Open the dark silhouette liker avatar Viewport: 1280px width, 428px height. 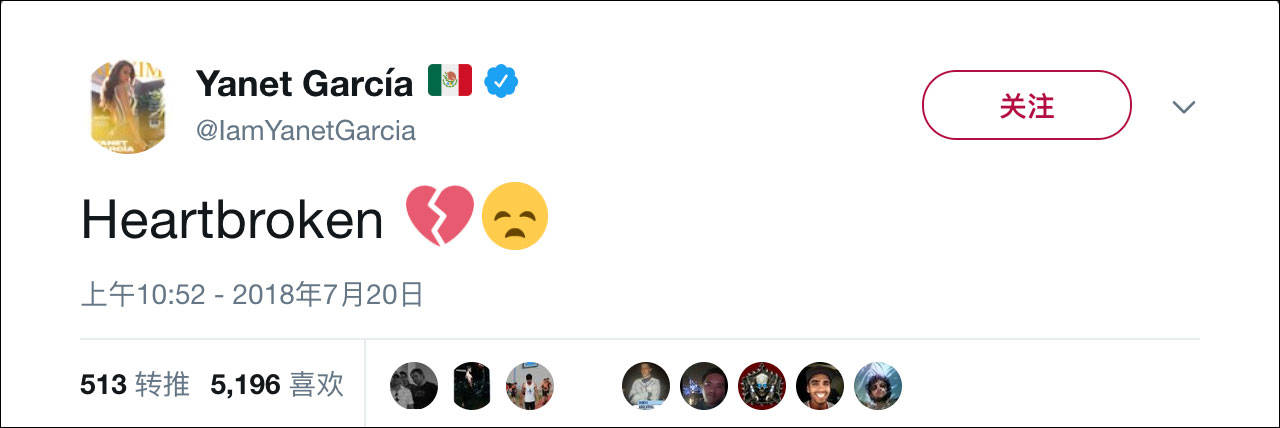[472, 386]
